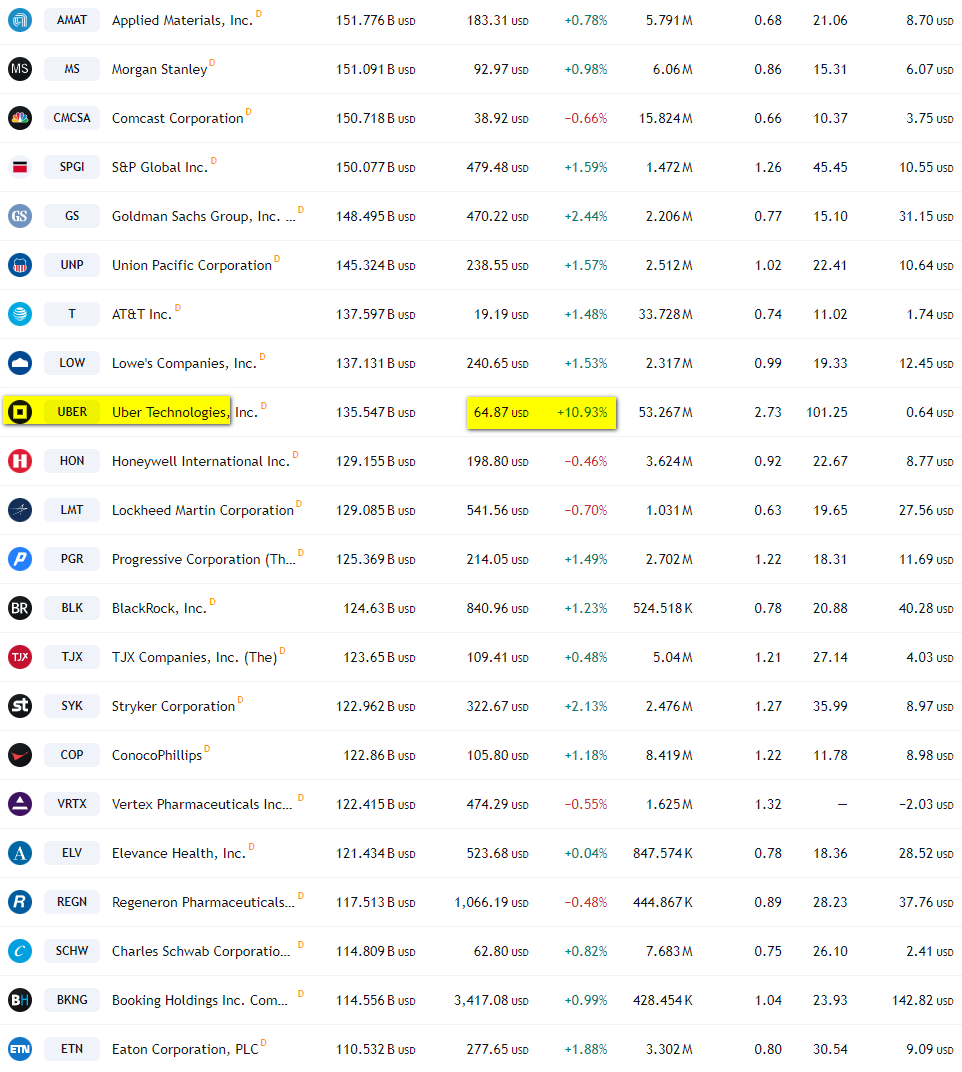Open the CMCSA ticker symbol
Viewport: 962px width, 1072px height.
pyautogui.click(x=72, y=118)
